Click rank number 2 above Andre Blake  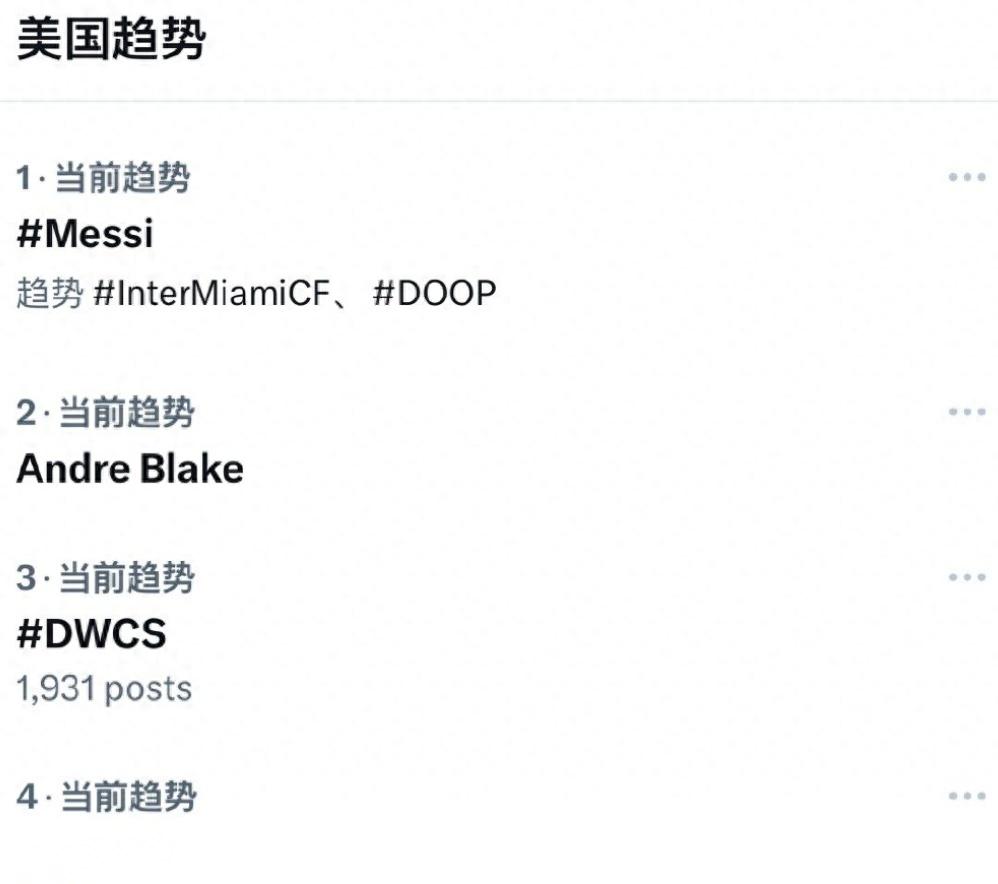[x=27, y=413]
